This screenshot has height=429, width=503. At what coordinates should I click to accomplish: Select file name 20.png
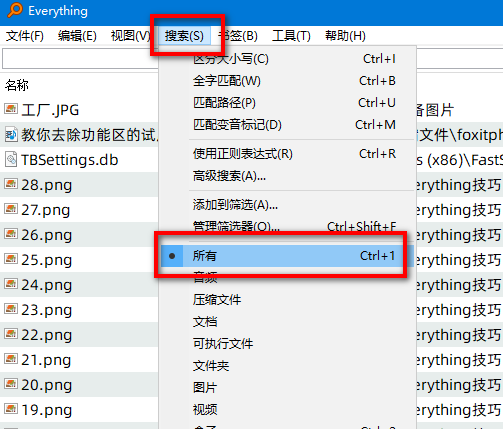tap(47, 385)
